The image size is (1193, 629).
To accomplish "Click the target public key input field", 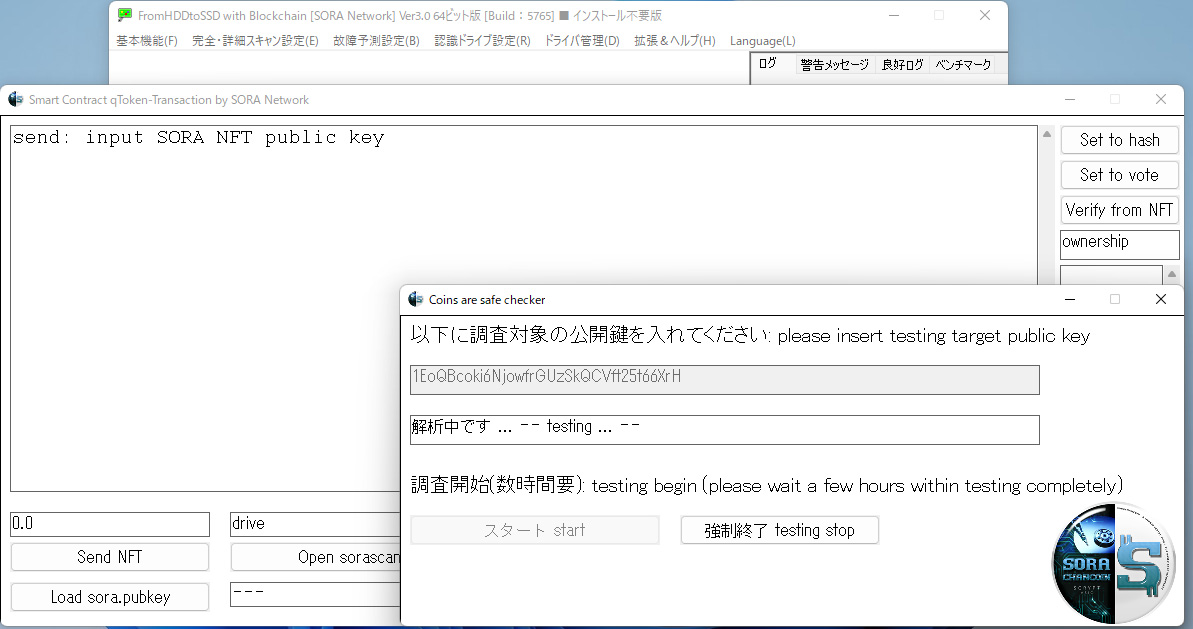I will 724,380.
